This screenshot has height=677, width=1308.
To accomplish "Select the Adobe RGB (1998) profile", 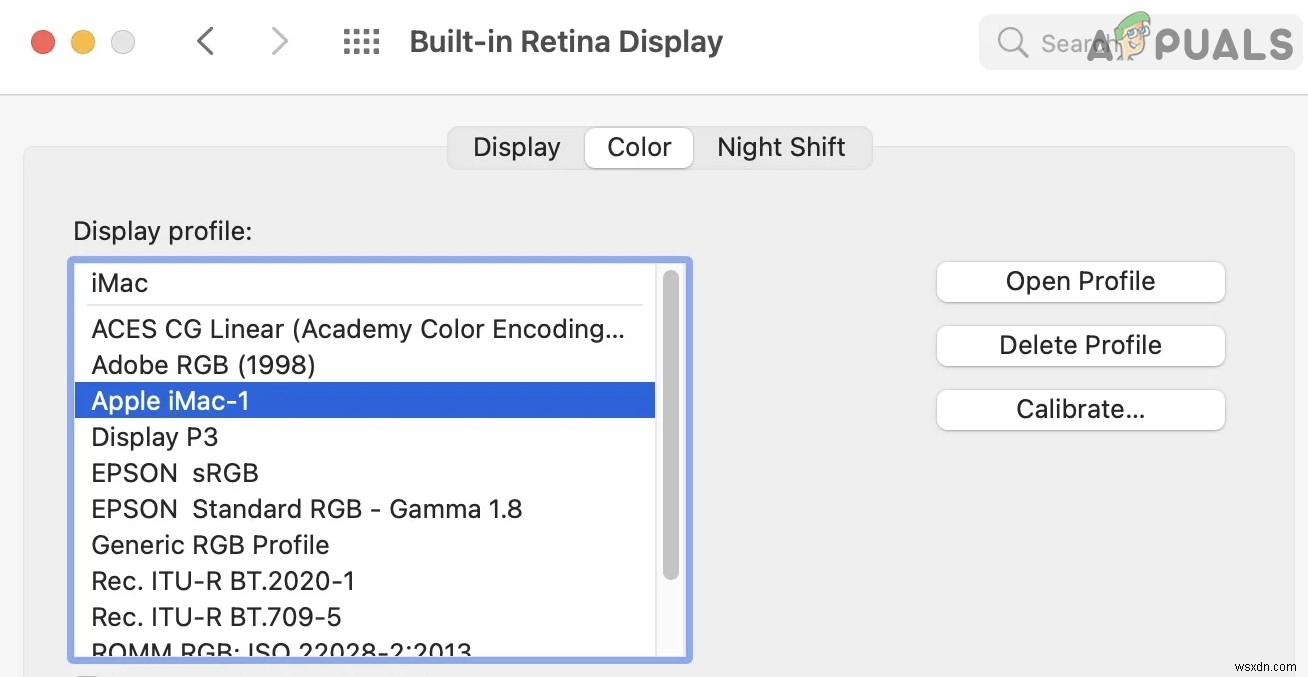I will click(x=203, y=365).
